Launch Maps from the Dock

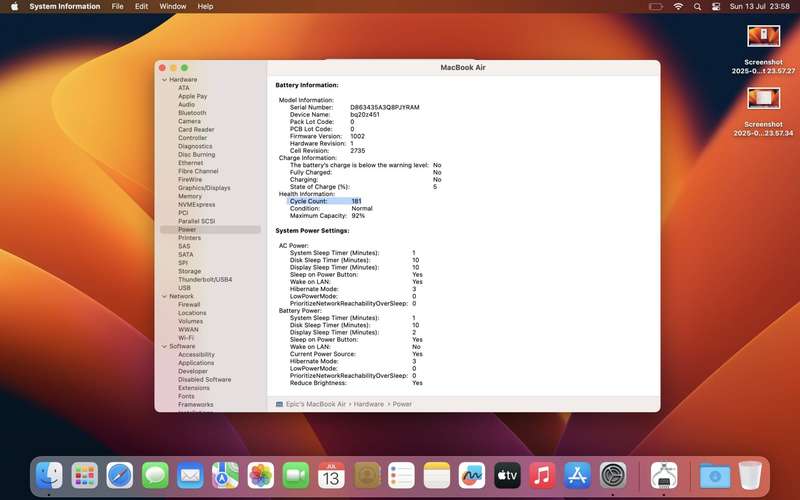coord(226,475)
